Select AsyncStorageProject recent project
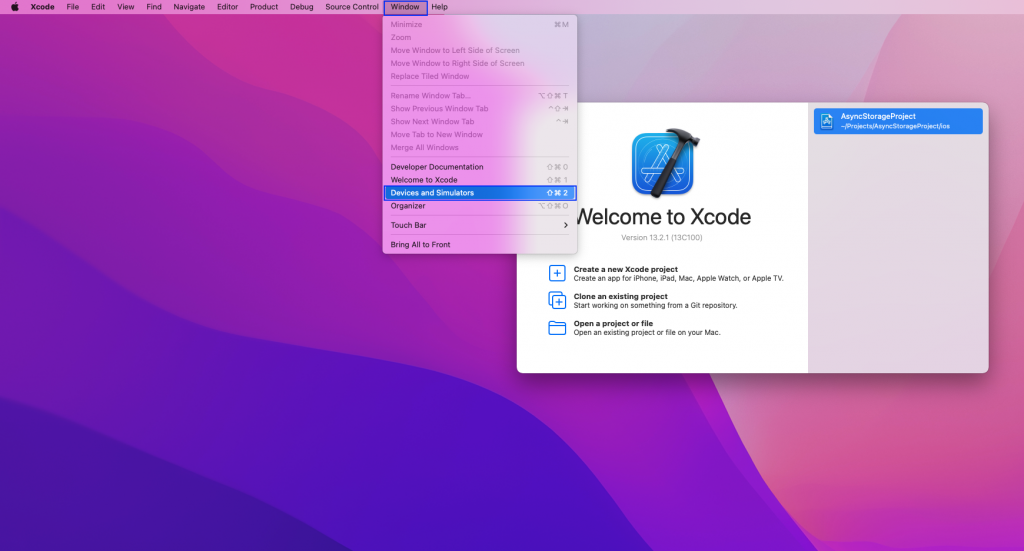Viewport: 1024px width, 551px height. click(x=898, y=121)
